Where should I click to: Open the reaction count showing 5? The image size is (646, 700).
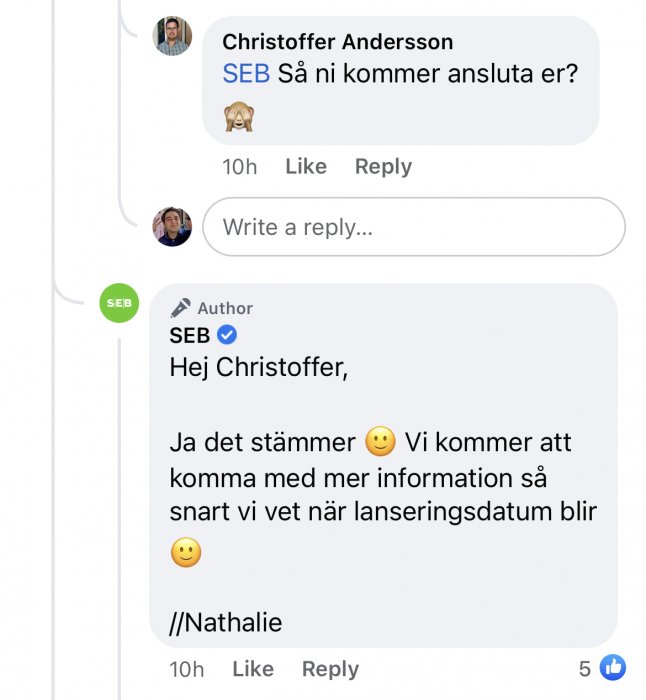pos(585,668)
